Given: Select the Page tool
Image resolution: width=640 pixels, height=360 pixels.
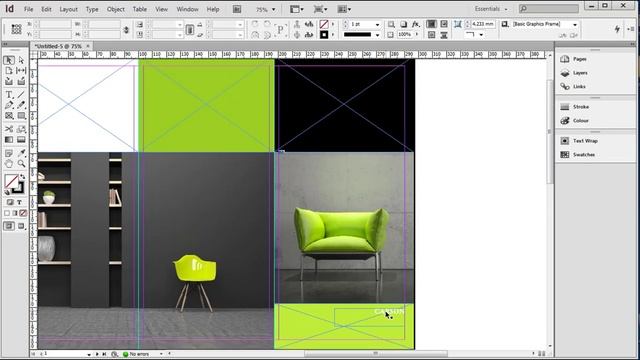Looking at the screenshot, I should click(9, 71).
